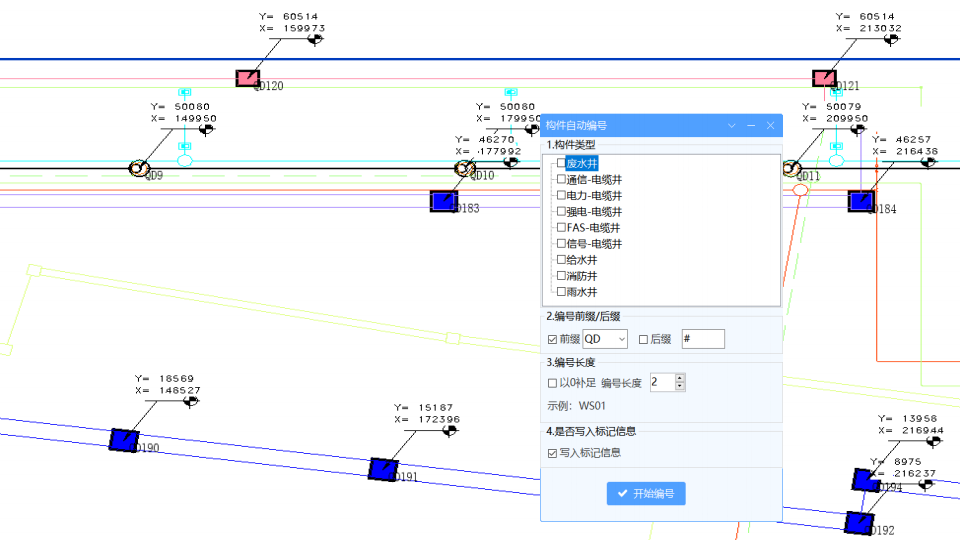Select the blue square manhole QD183

[x=444, y=201]
